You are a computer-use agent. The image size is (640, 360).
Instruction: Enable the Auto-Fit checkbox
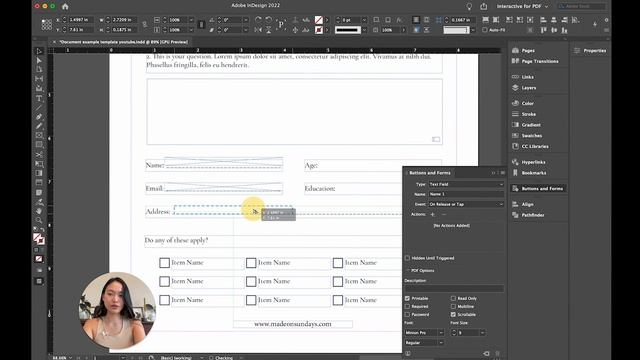coord(484,30)
